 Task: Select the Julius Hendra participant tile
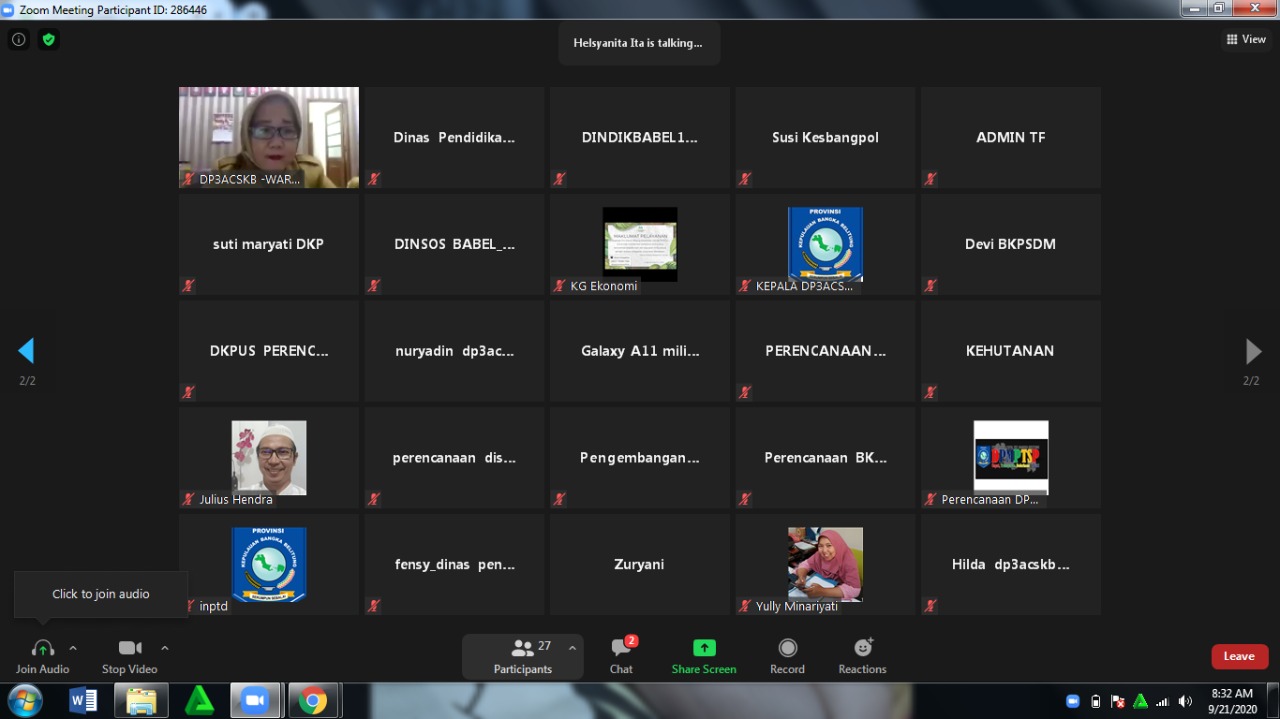[x=268, y=457]
